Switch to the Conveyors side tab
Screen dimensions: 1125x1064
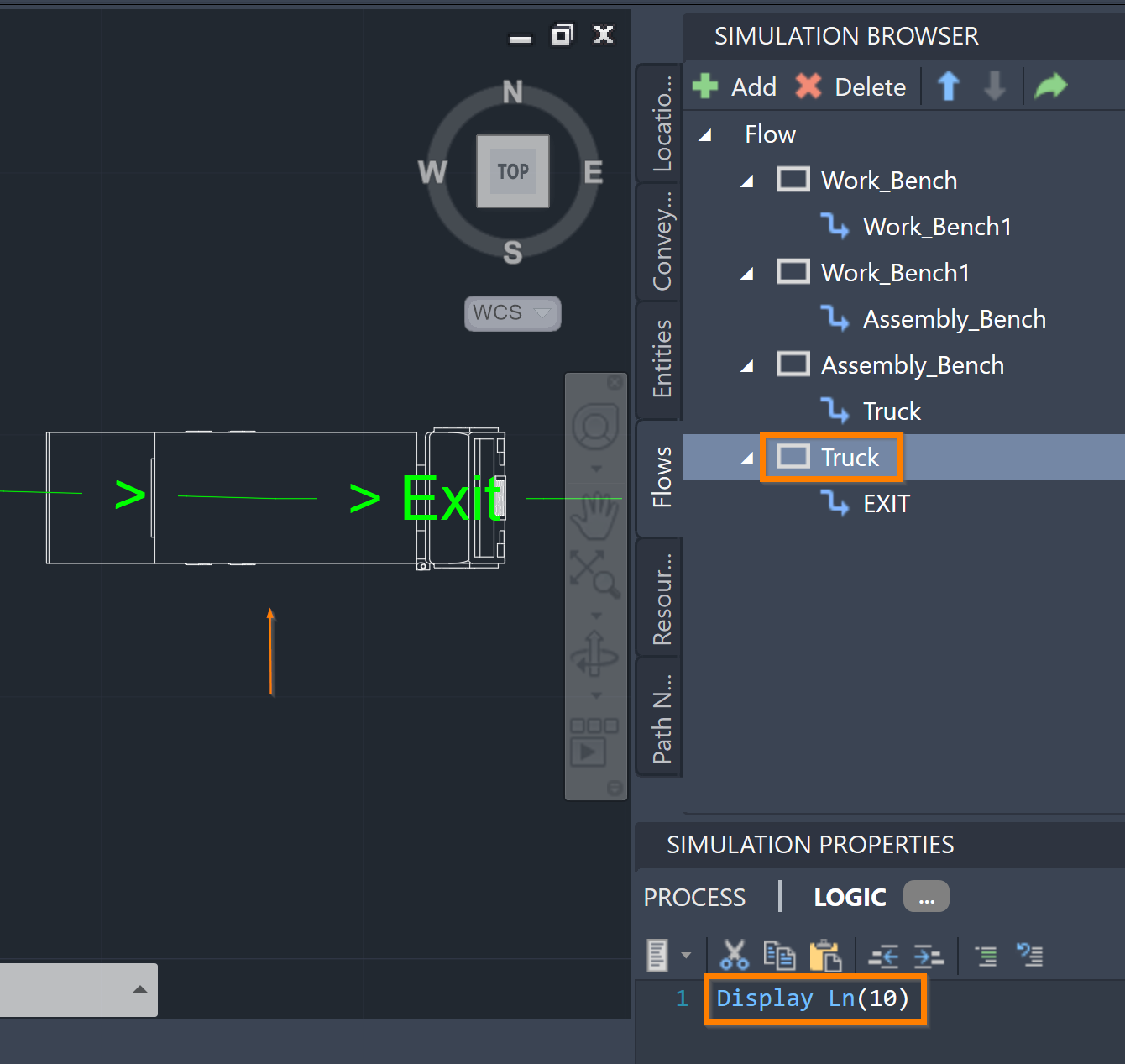pos(661,241)
